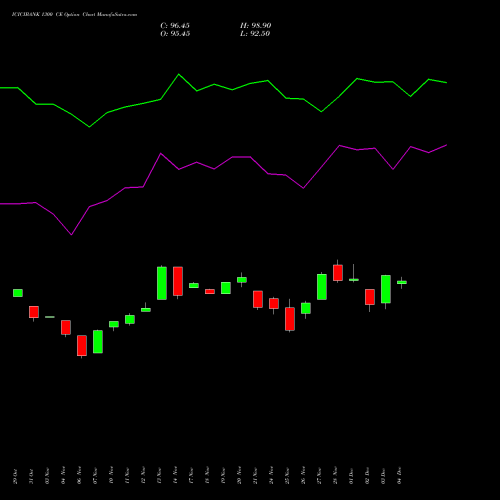Select the green candle for 03 Dec
Viewport: 500px width, 500px height.
pos(386,289)
